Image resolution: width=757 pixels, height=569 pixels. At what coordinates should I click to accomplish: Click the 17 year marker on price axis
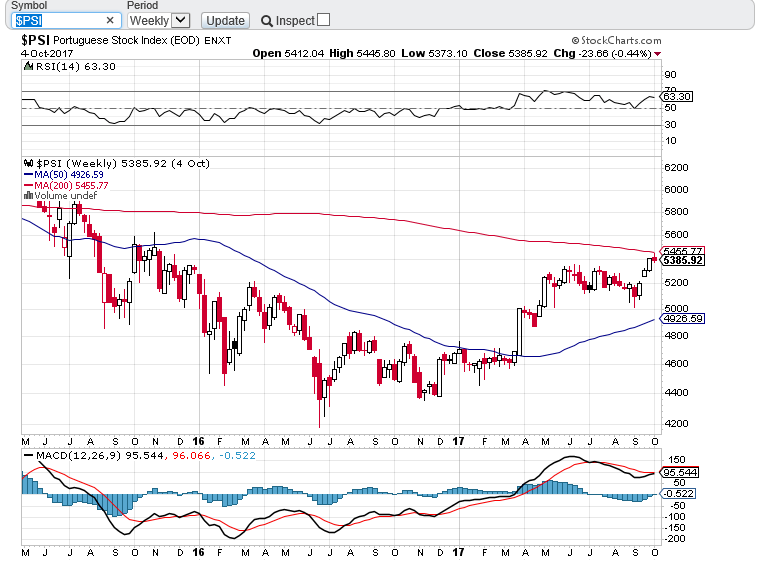[x=459, y=441]
